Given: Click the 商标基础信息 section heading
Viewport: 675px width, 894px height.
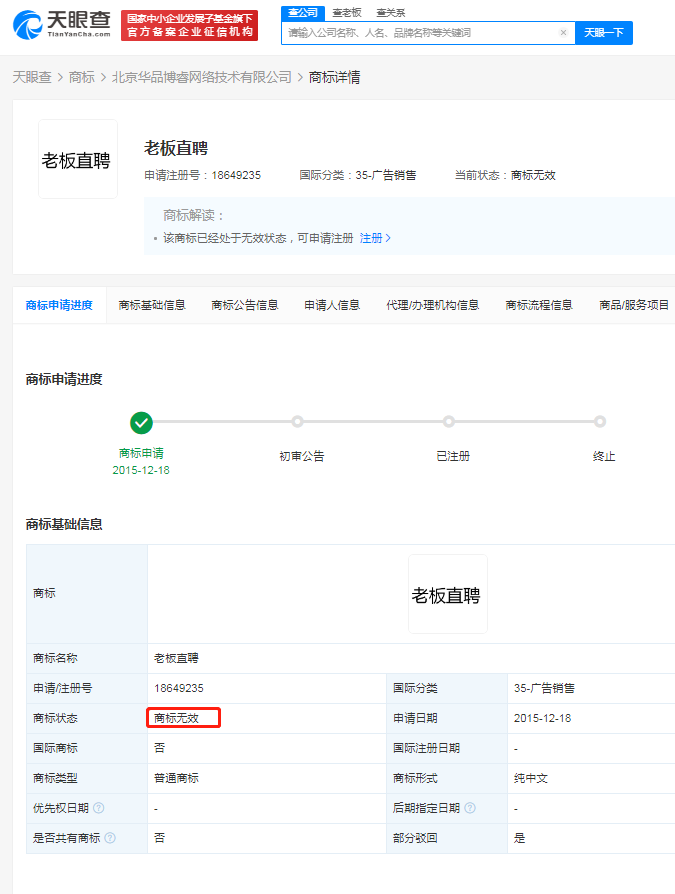Looking at the screenshot, I should click(64, 525).
